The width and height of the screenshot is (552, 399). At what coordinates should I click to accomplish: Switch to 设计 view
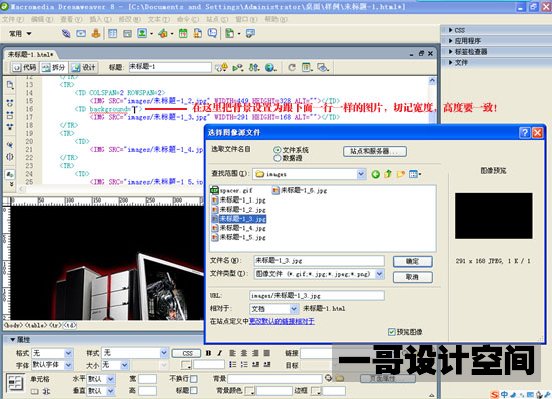tap(83, 67)
